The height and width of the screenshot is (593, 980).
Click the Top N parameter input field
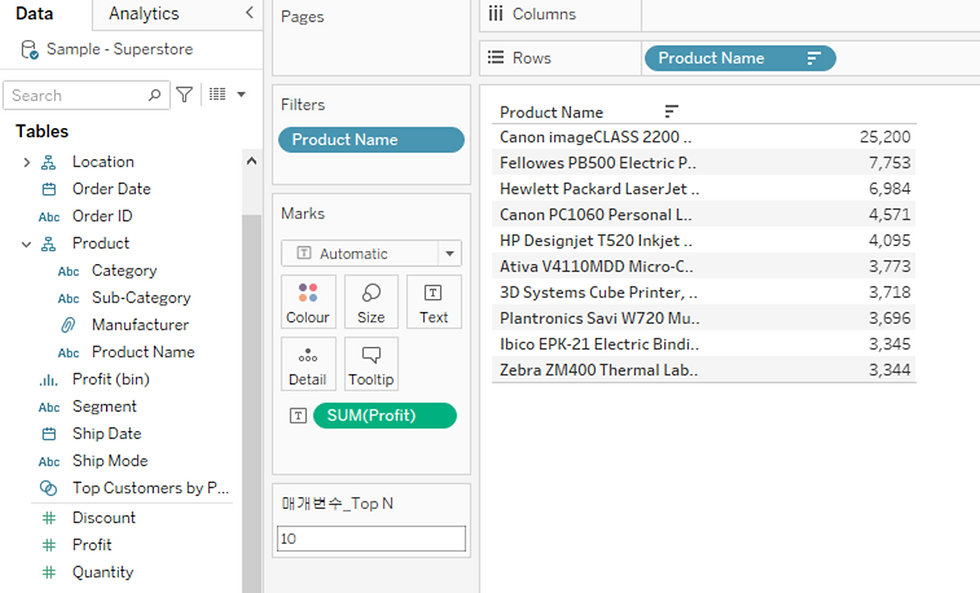point(371,539)
